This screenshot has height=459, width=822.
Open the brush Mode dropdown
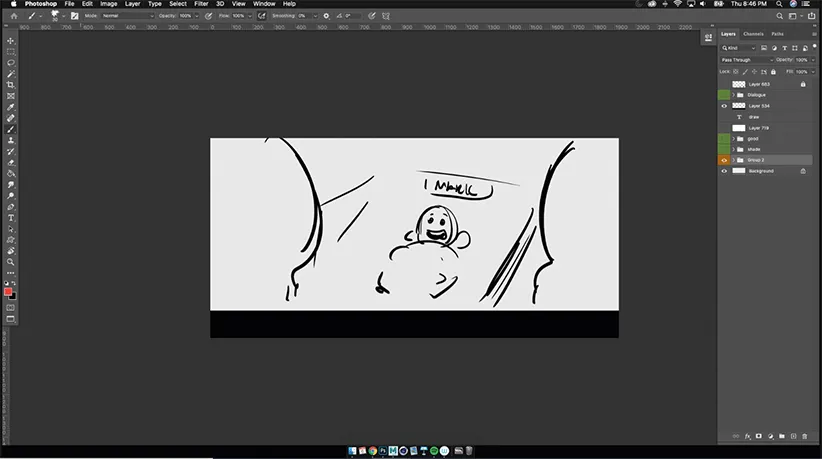[126, 16]
